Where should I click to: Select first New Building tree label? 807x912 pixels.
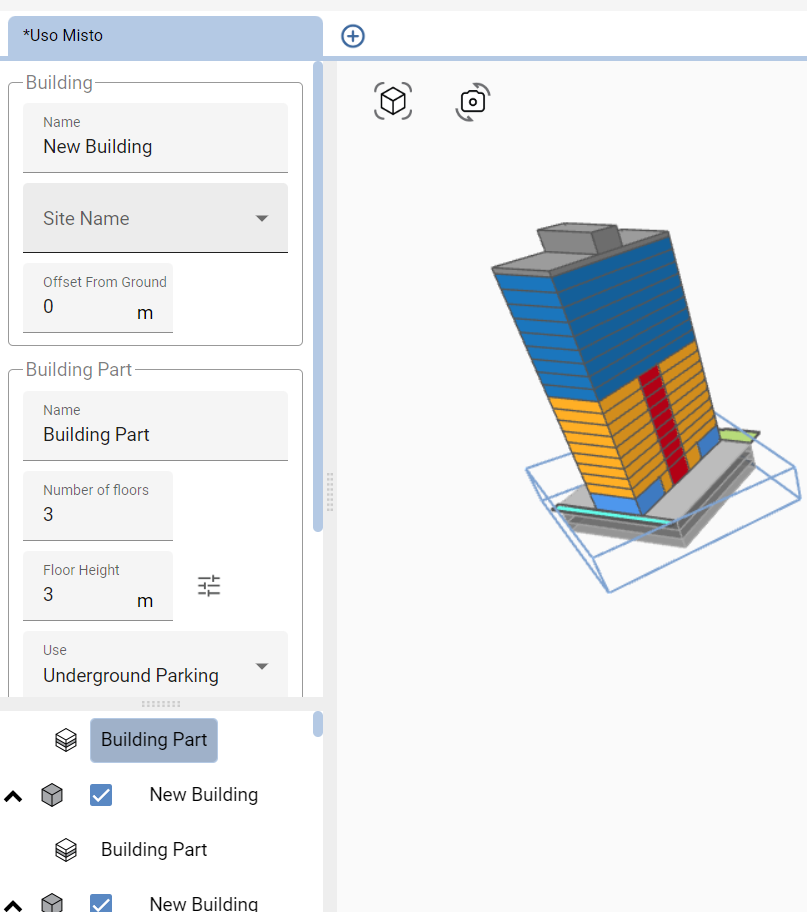point(204,795)
